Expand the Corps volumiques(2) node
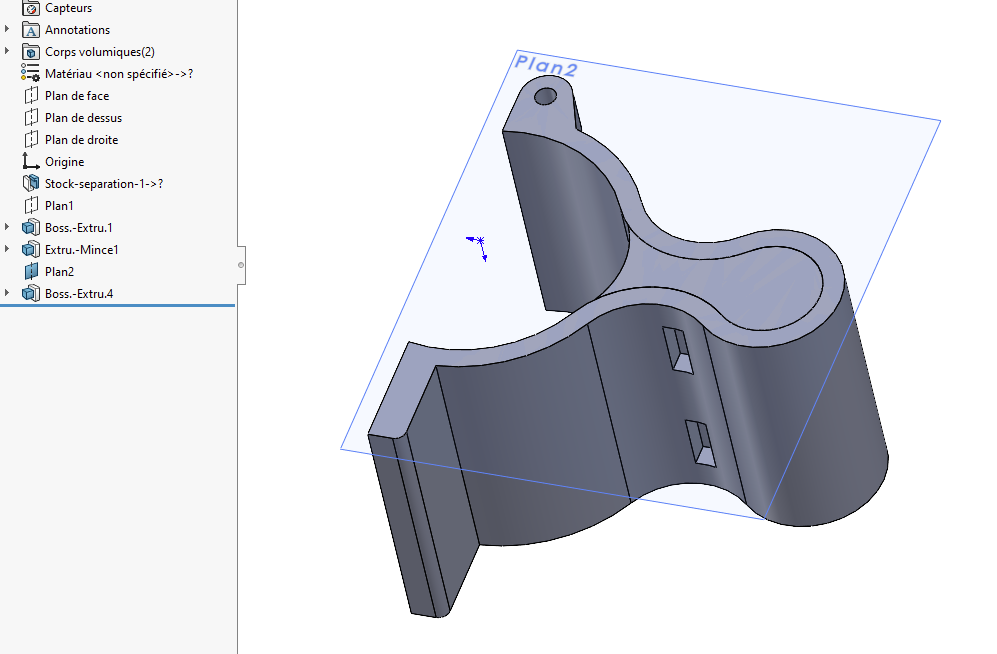The image size is (997, 654). (7, 51)
